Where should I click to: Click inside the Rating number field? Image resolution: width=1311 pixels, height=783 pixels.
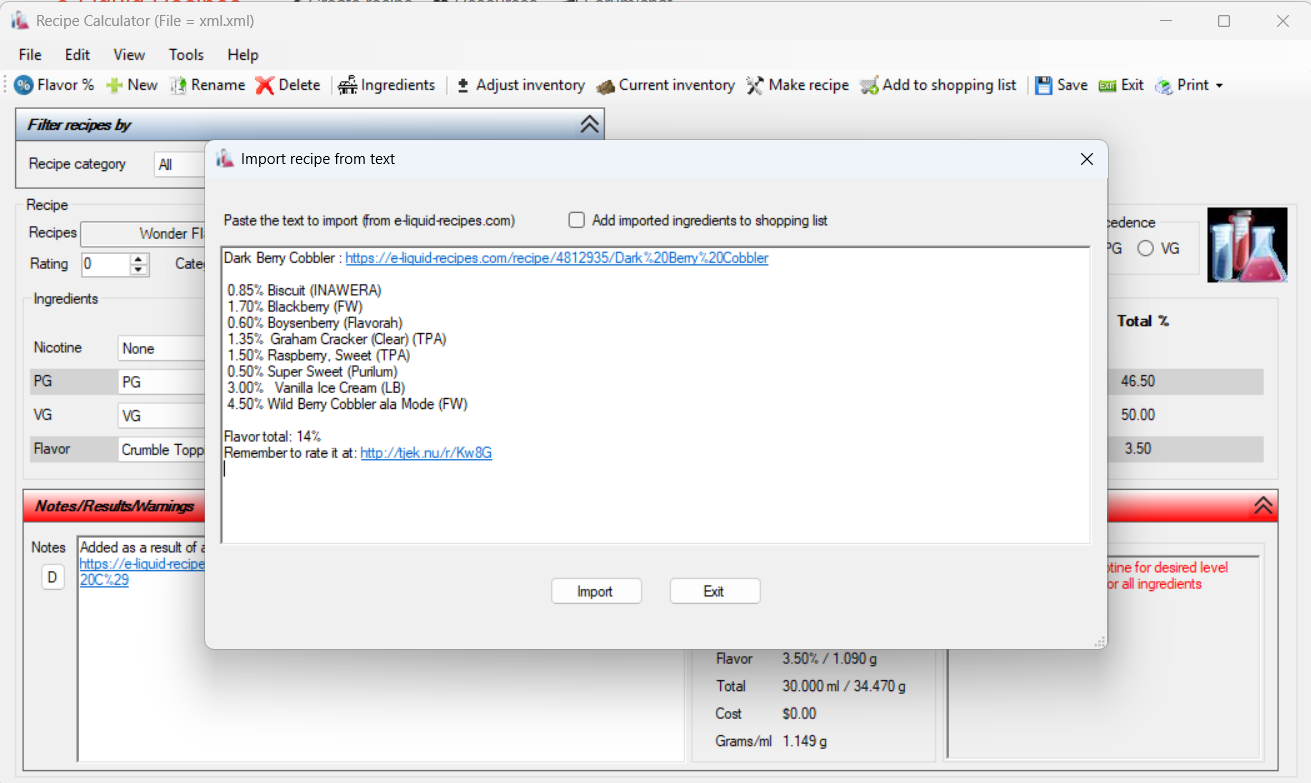pyautogui.click(x=106, y=264)
